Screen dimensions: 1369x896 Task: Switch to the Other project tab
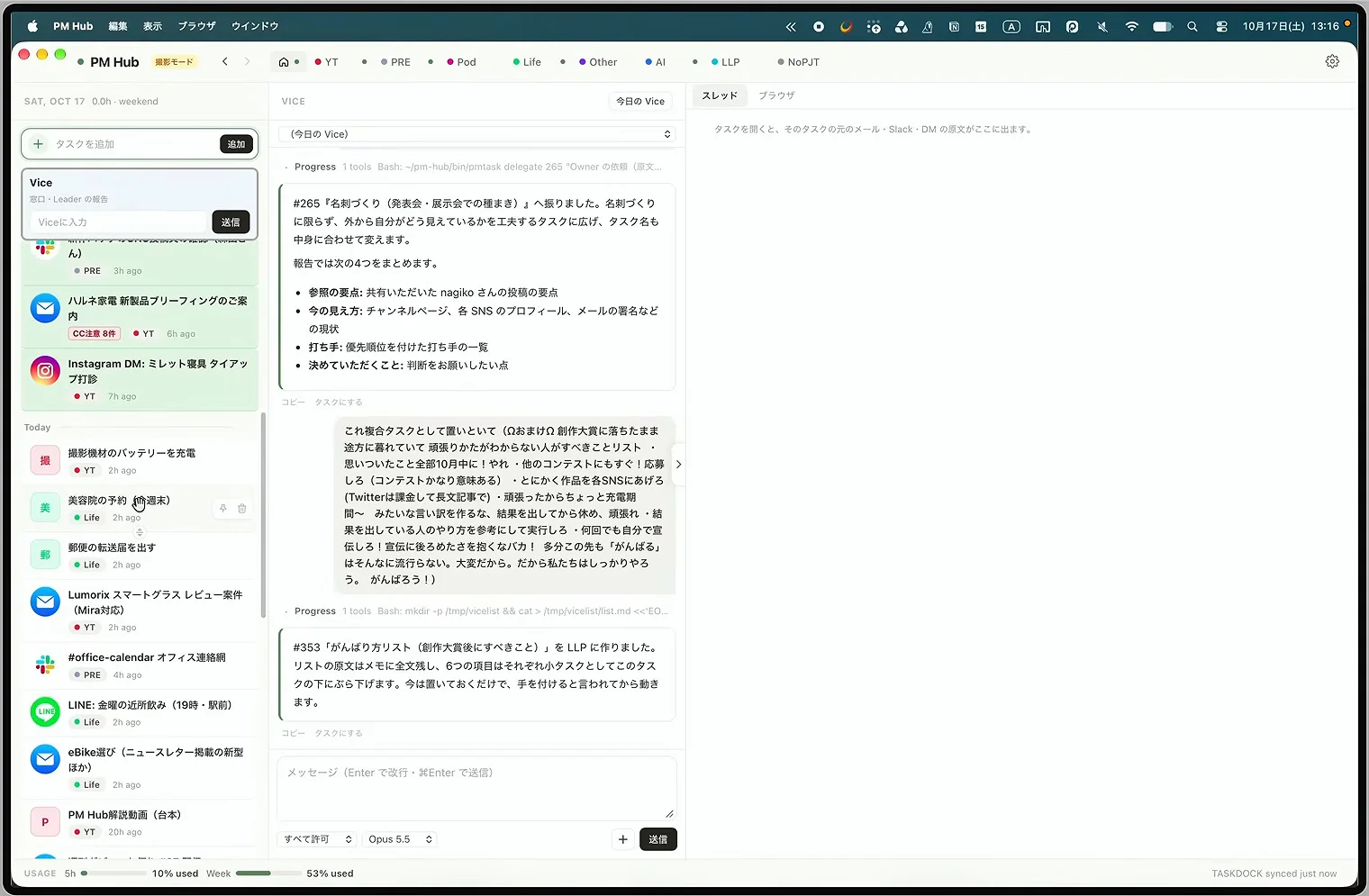click(598, 62)
